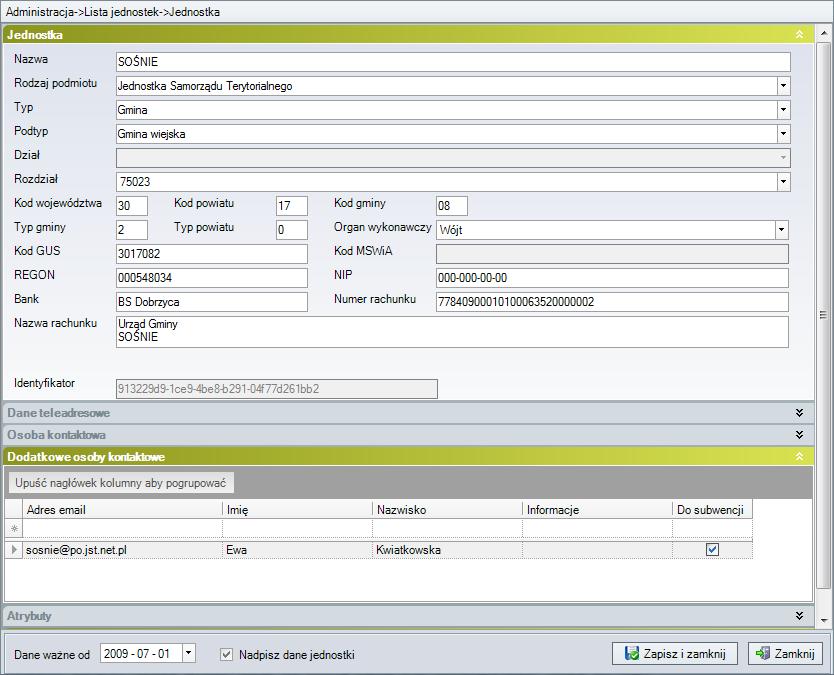Sort by Nazwisko column header

point(447,510)
